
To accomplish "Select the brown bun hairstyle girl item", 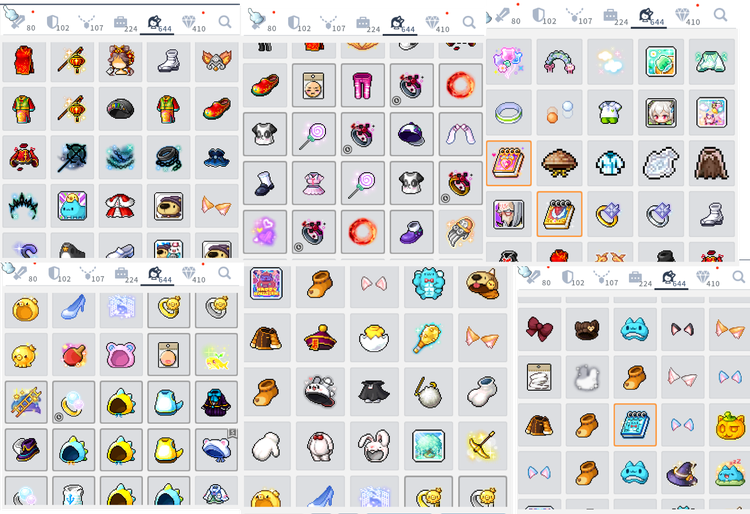I will tap(120, 61).
